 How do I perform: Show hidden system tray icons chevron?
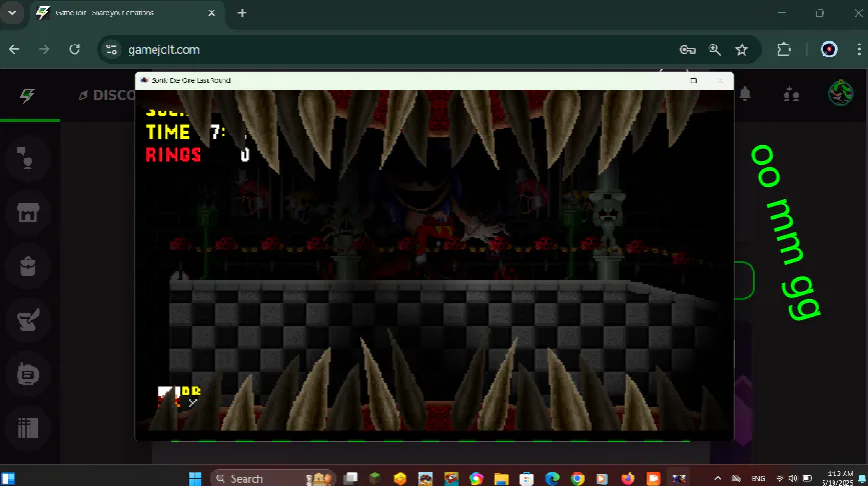(x=717, y=478)
